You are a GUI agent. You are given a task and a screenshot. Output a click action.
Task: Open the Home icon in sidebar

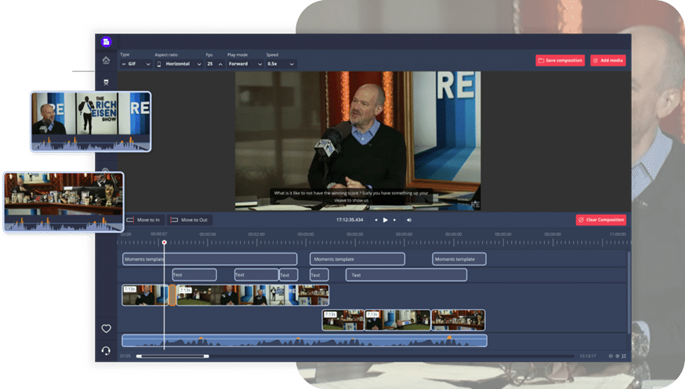coord(106,60)
